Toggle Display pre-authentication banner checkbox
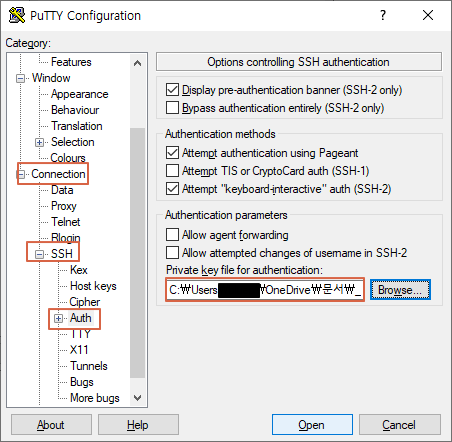452x442 pixels. (172, 90)
